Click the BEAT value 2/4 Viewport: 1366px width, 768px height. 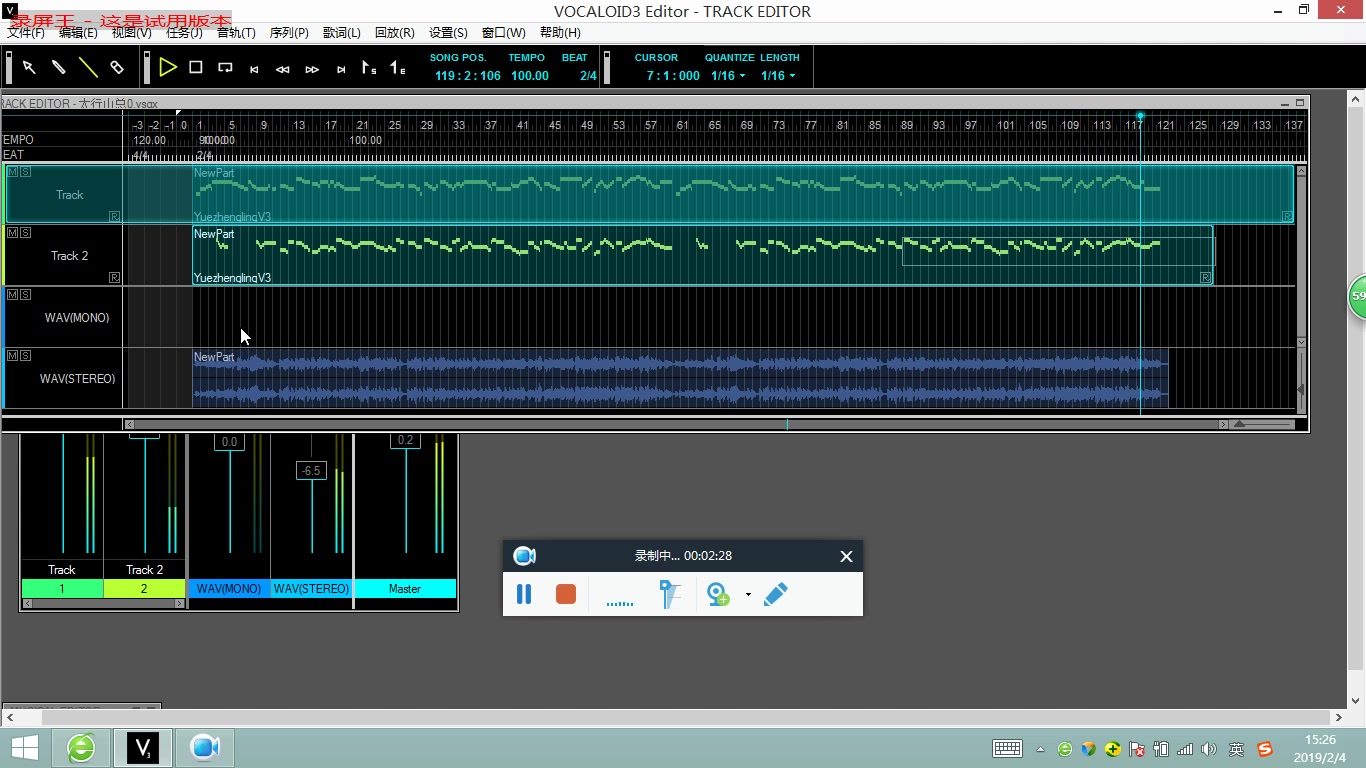click(x=588, y=76)
